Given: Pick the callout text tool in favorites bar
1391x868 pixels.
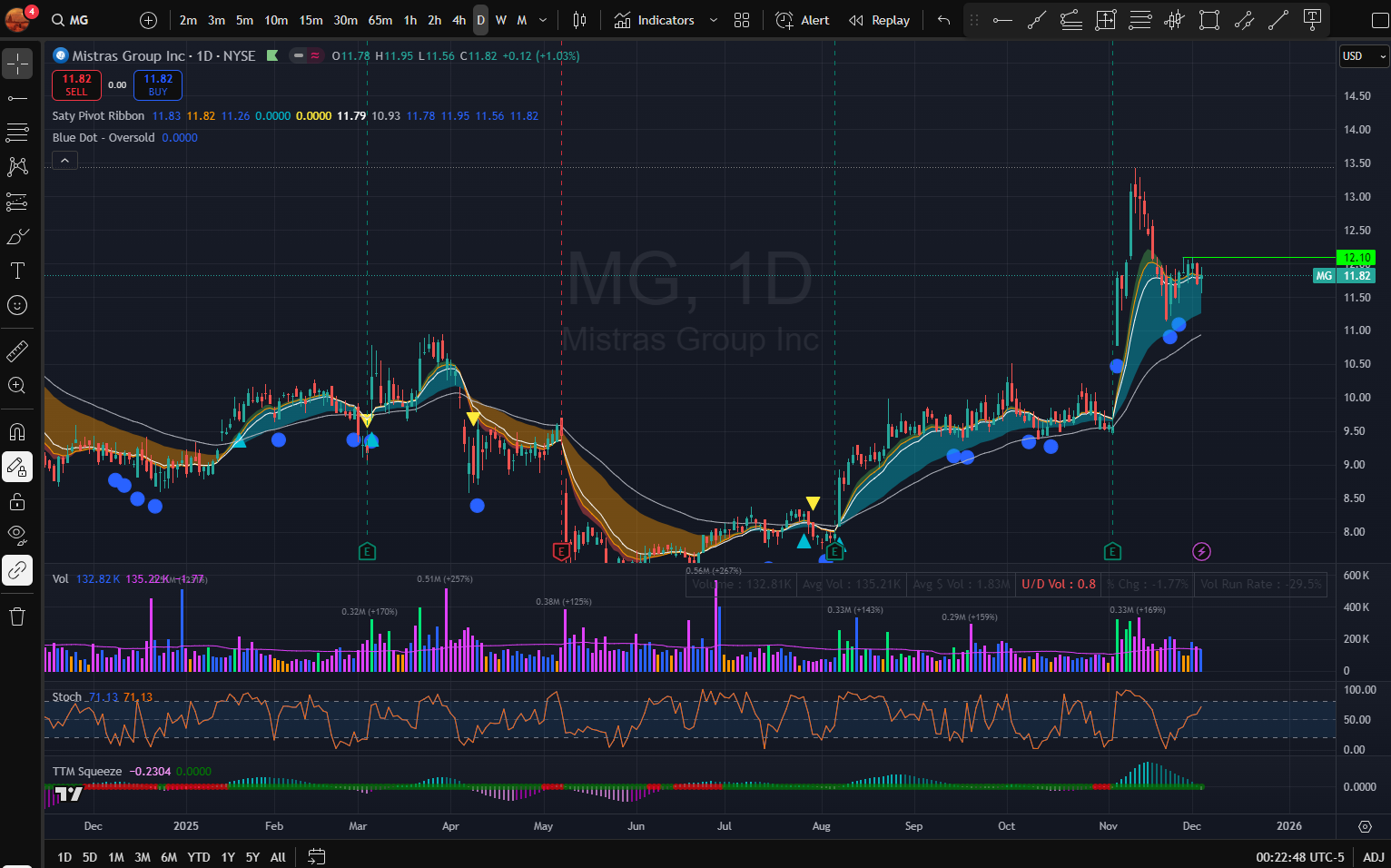Looking at the screenshot, I should click(1313, 20).
